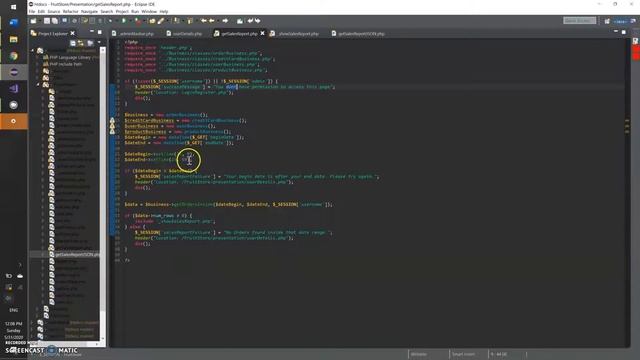
Task: Expand the PHP Language Library node
Action: [x=38, y=58]
